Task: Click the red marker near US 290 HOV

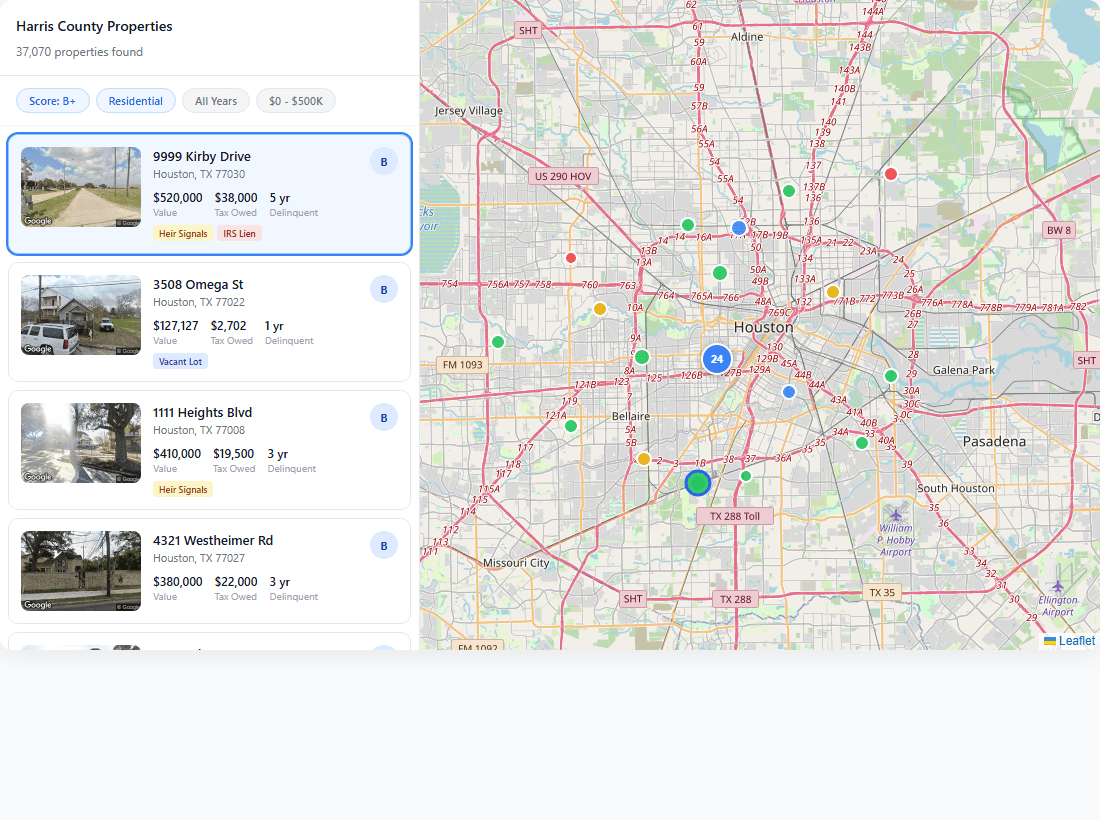Action: 571,258
